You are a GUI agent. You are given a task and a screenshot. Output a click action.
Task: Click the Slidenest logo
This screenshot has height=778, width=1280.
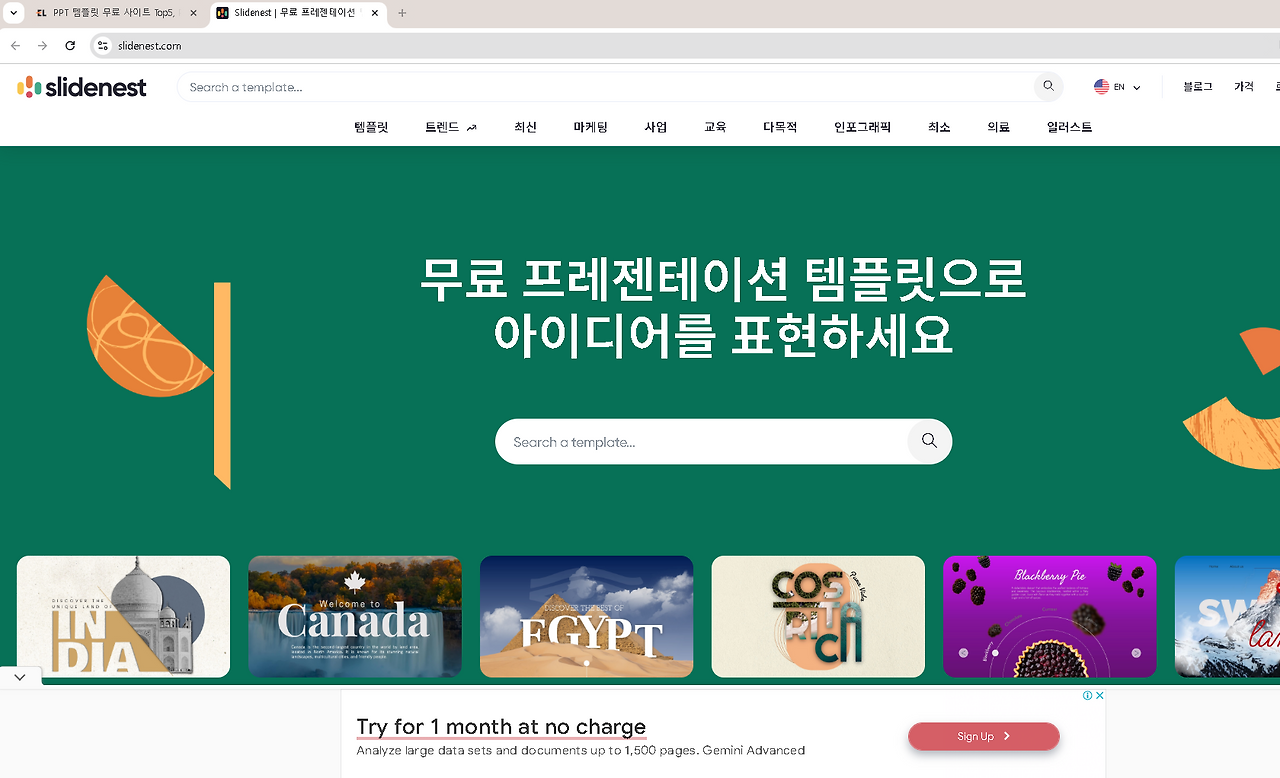82,87
